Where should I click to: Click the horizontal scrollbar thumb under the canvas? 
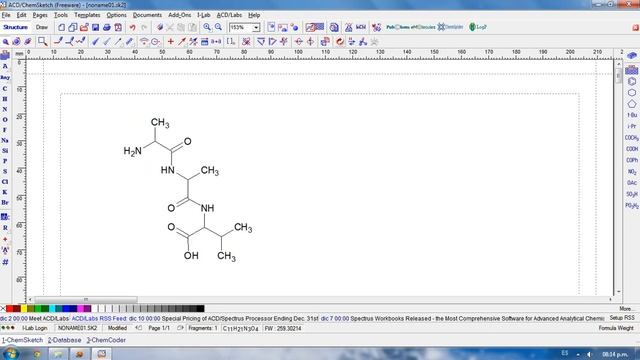point(86,300)
